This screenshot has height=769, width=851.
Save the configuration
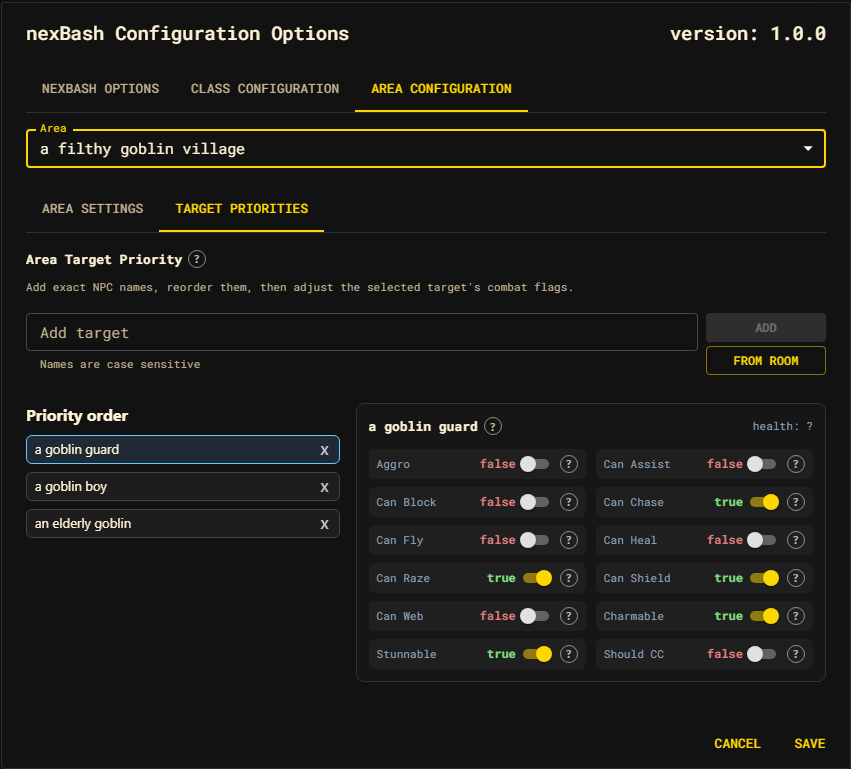pyautogui.click(x=810, y=743)
